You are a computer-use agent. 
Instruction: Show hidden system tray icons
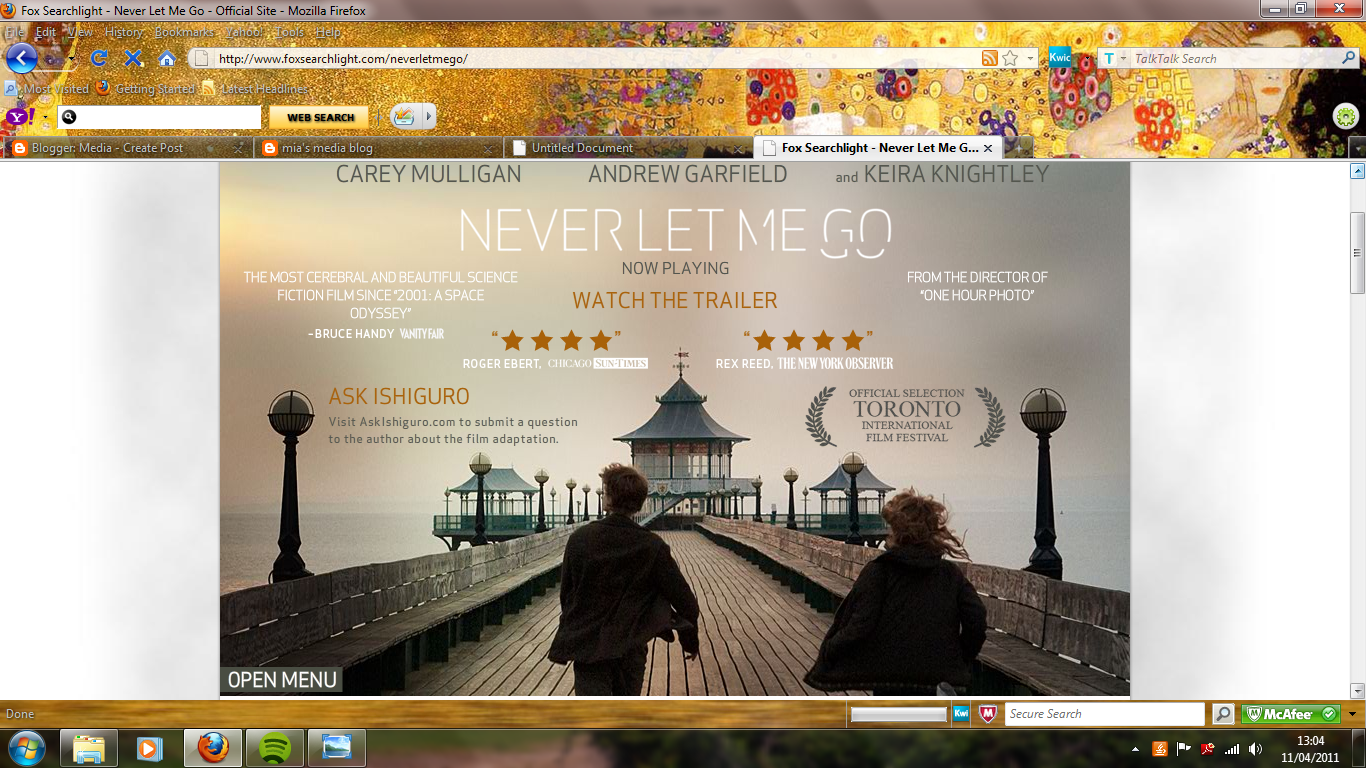1135,748
